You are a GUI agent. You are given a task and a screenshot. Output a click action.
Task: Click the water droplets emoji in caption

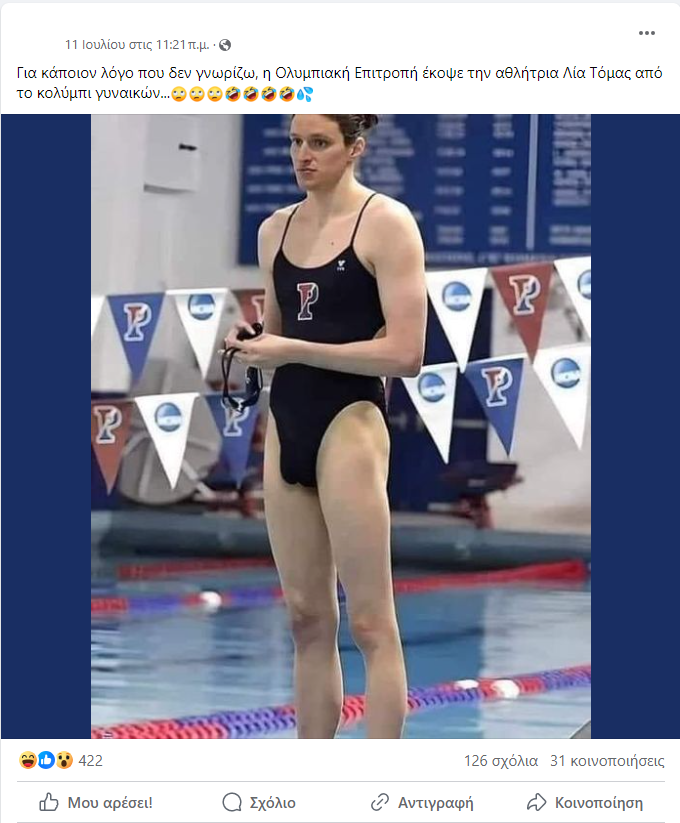click(x=305, y=94)
